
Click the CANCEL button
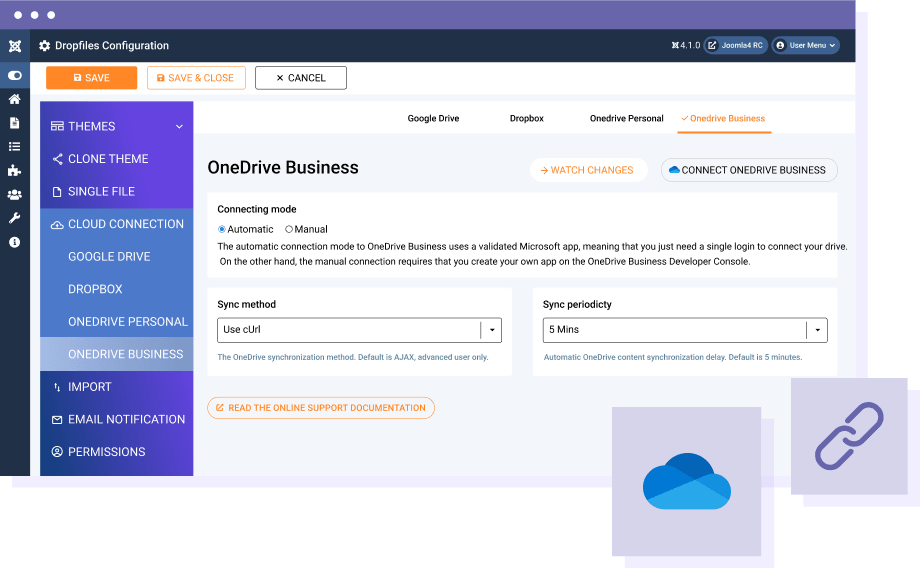(x=300, y=77)
